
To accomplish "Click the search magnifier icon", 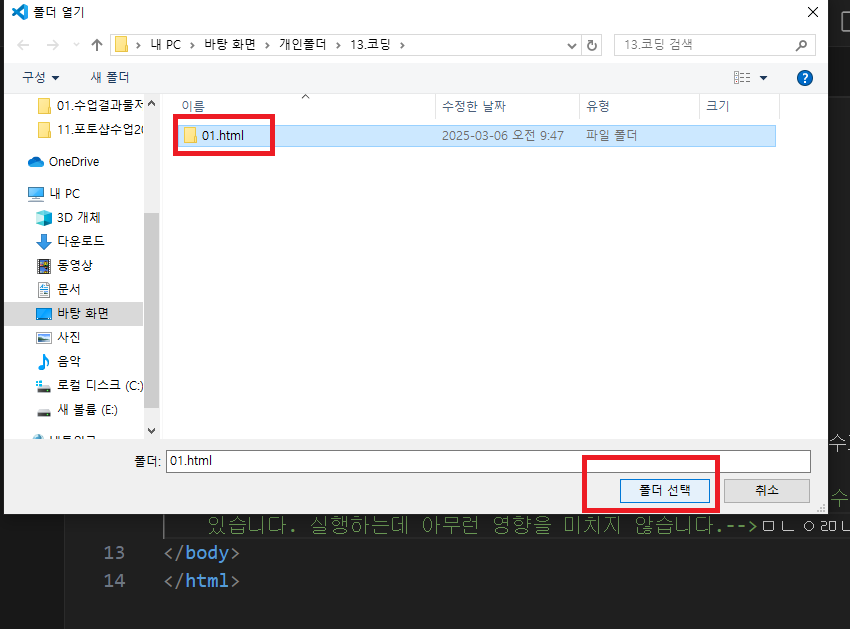I will point(801,46).
